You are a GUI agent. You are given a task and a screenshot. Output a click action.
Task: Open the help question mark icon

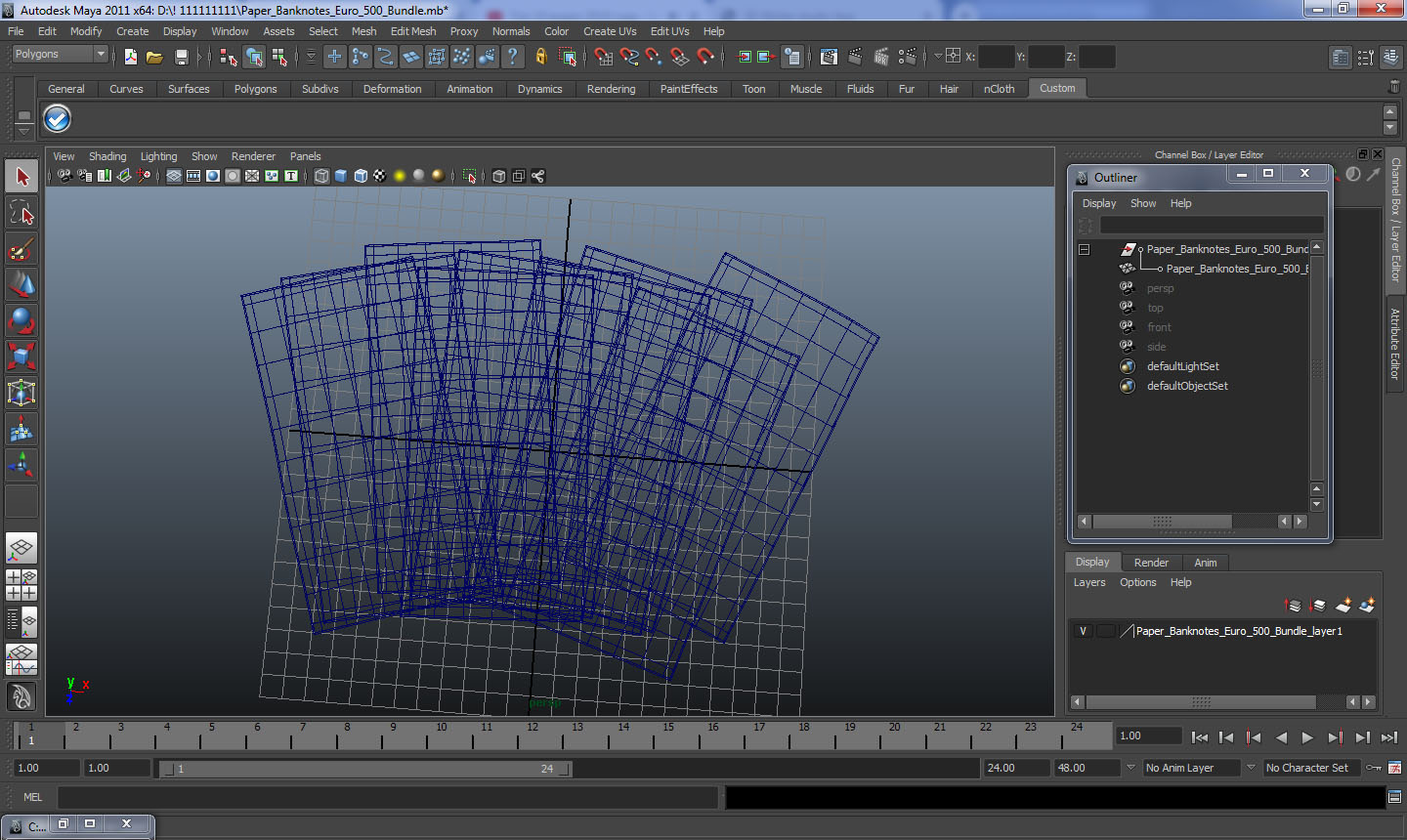(513, 57)
